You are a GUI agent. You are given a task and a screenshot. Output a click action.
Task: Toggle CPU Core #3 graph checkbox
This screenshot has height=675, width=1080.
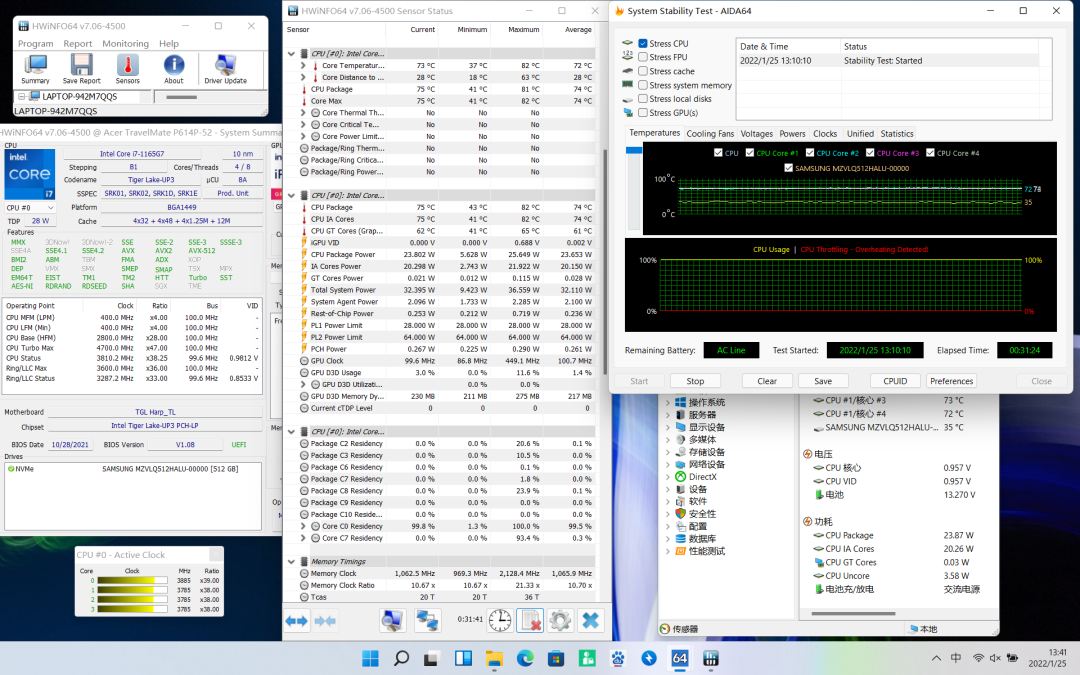870,153
